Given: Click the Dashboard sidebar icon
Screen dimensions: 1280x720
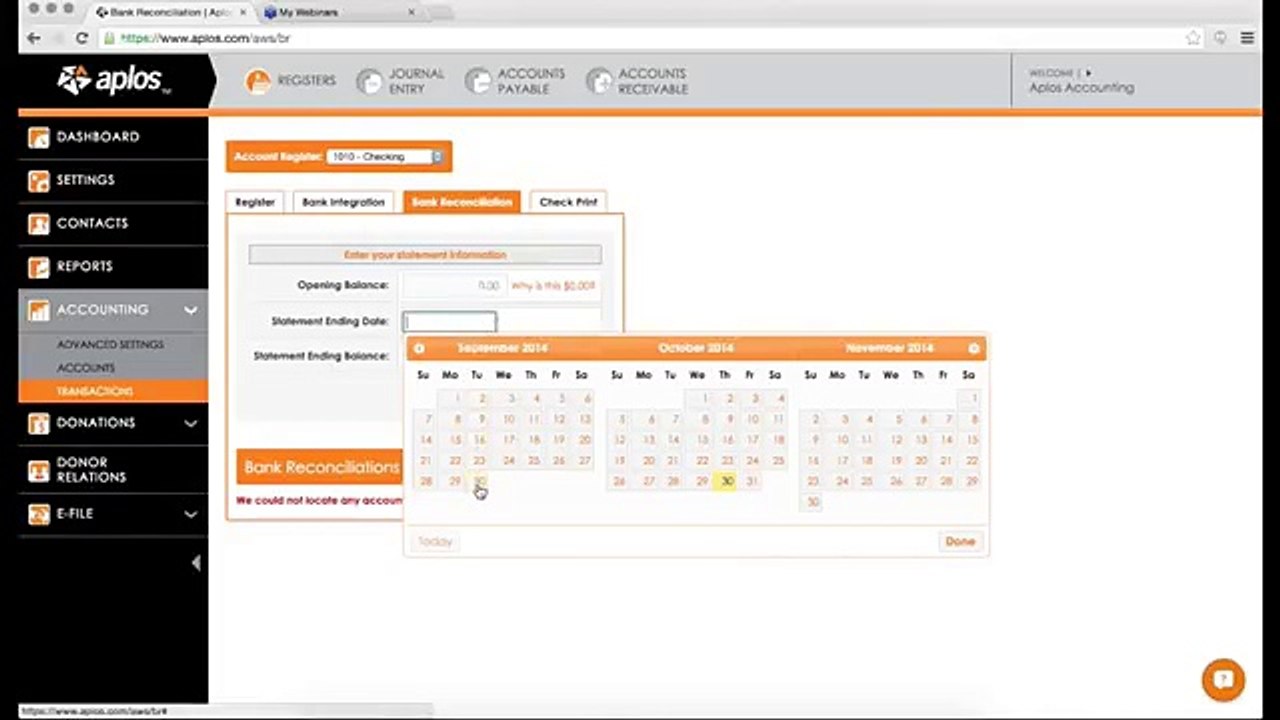Looking at the screenshot, I should (38, 137).
